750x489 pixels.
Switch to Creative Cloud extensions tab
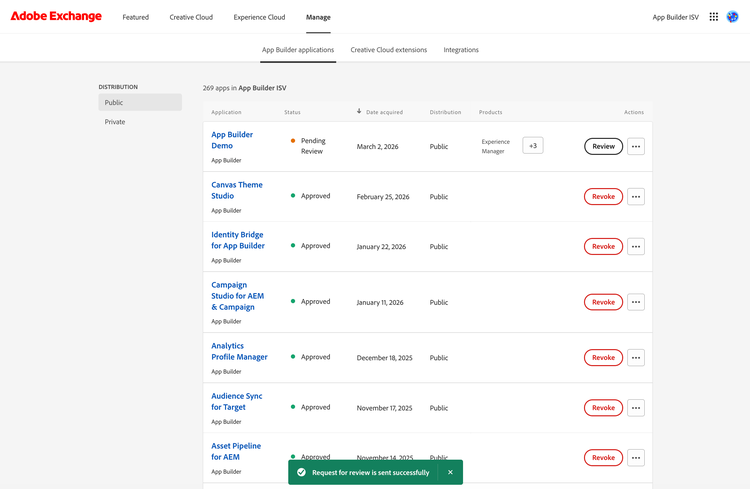pyautogui.click(x=388, y=50)
